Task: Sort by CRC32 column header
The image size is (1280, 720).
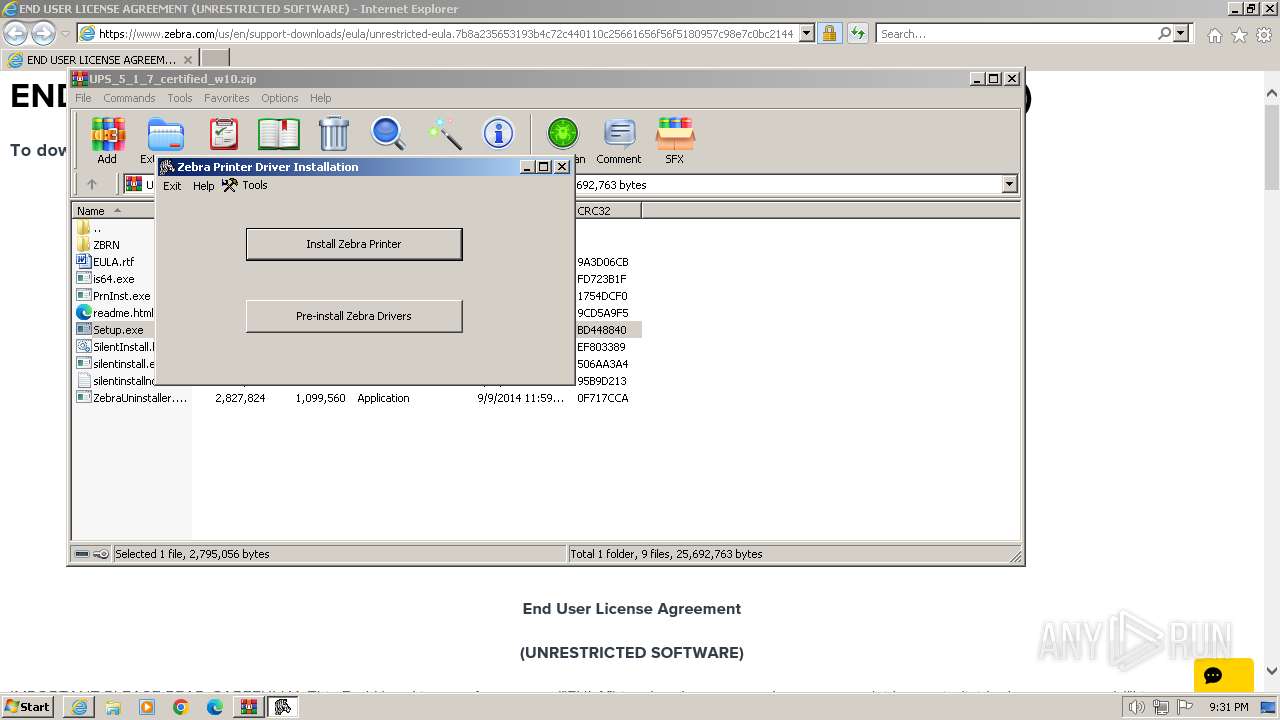Action: [x=608, y=210]
